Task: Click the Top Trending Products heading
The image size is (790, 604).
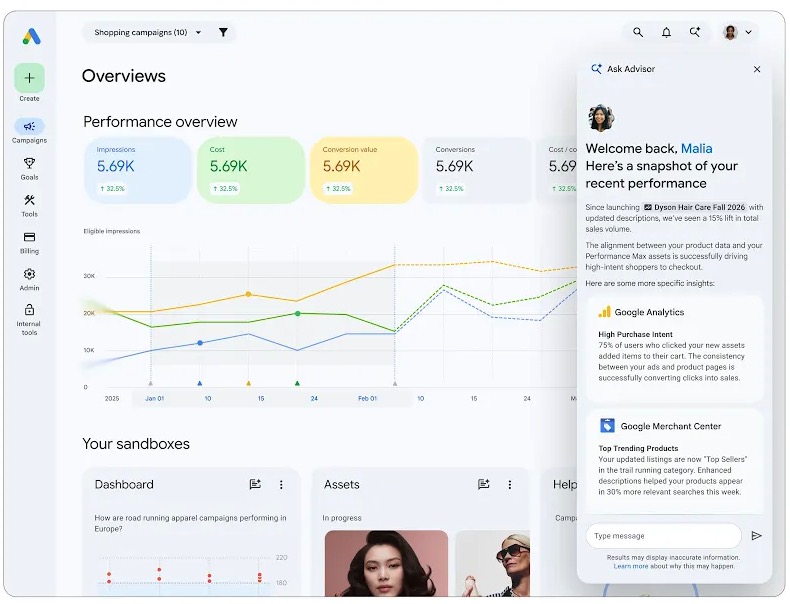Action: click(x=638, y=448)
